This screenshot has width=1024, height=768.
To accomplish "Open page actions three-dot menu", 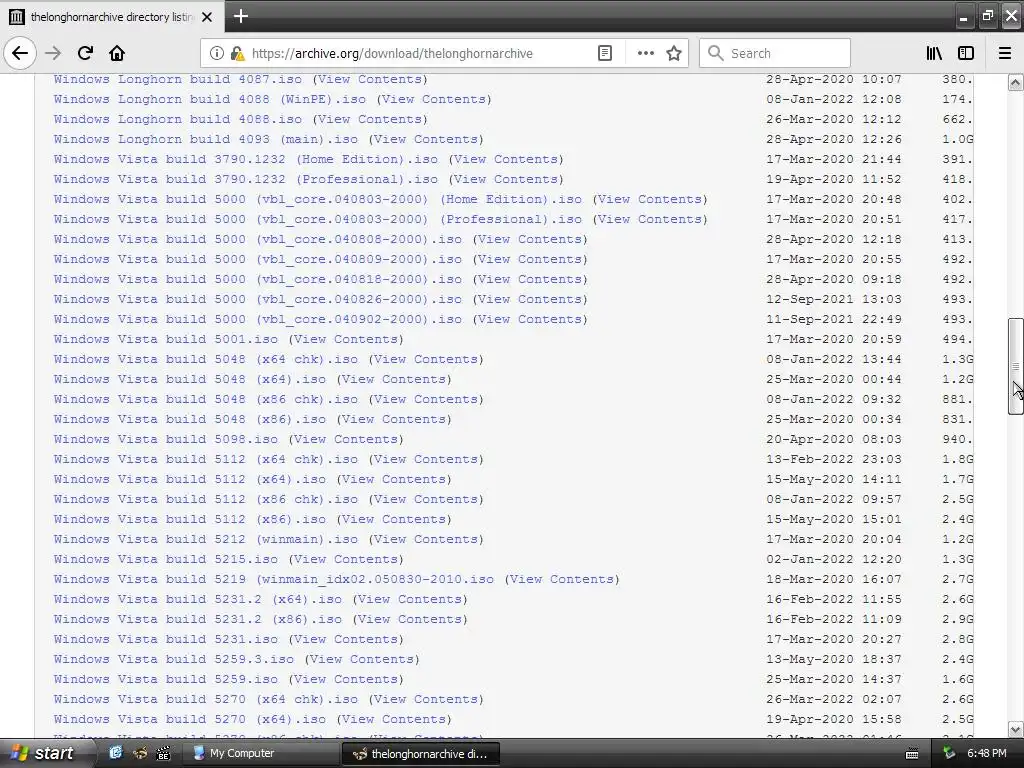I will tap(645, 54).
